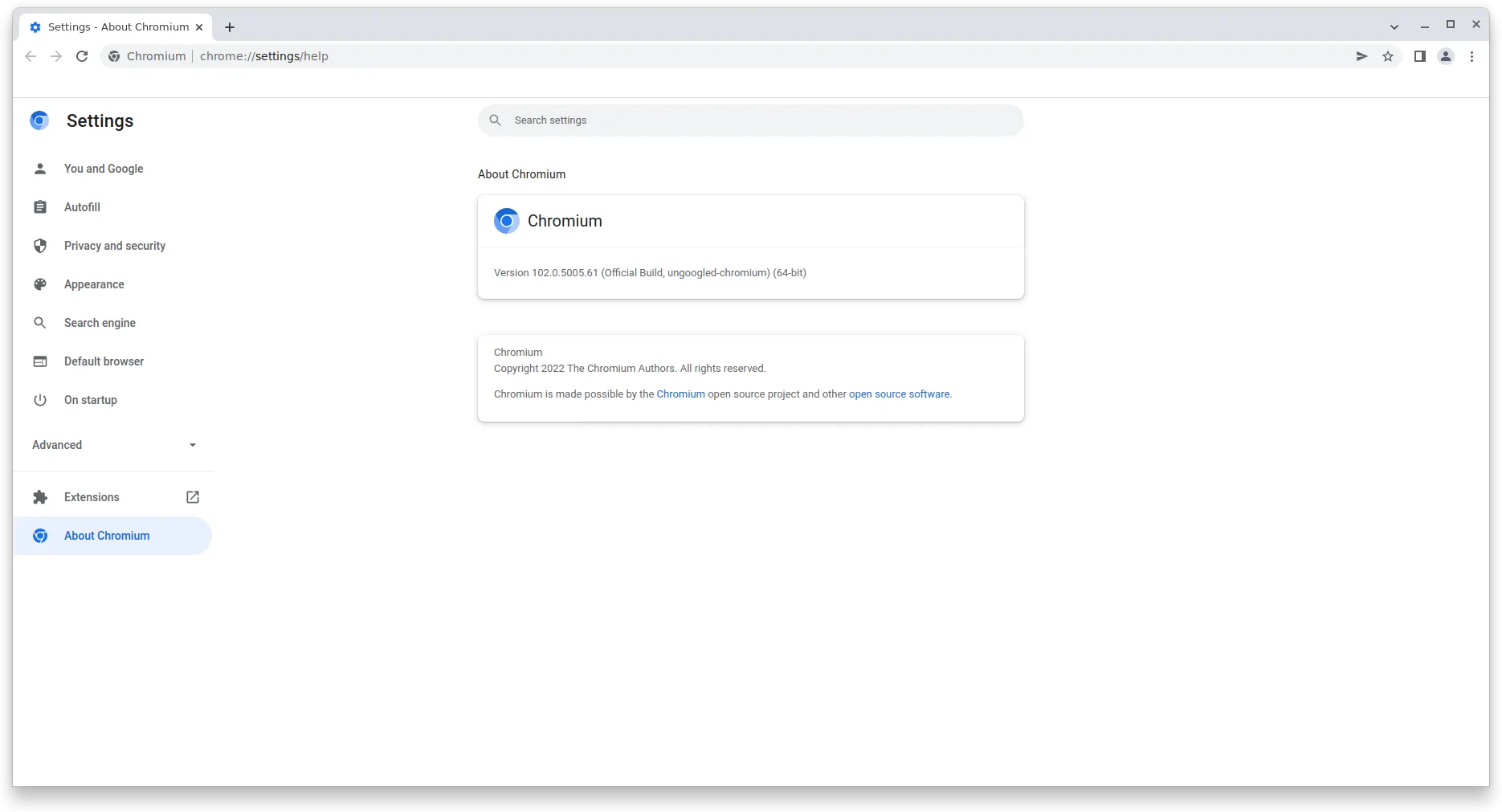Click the site info icon in address bar
Viewport: 1502px width, 812px height.
(x=114, y=56)
